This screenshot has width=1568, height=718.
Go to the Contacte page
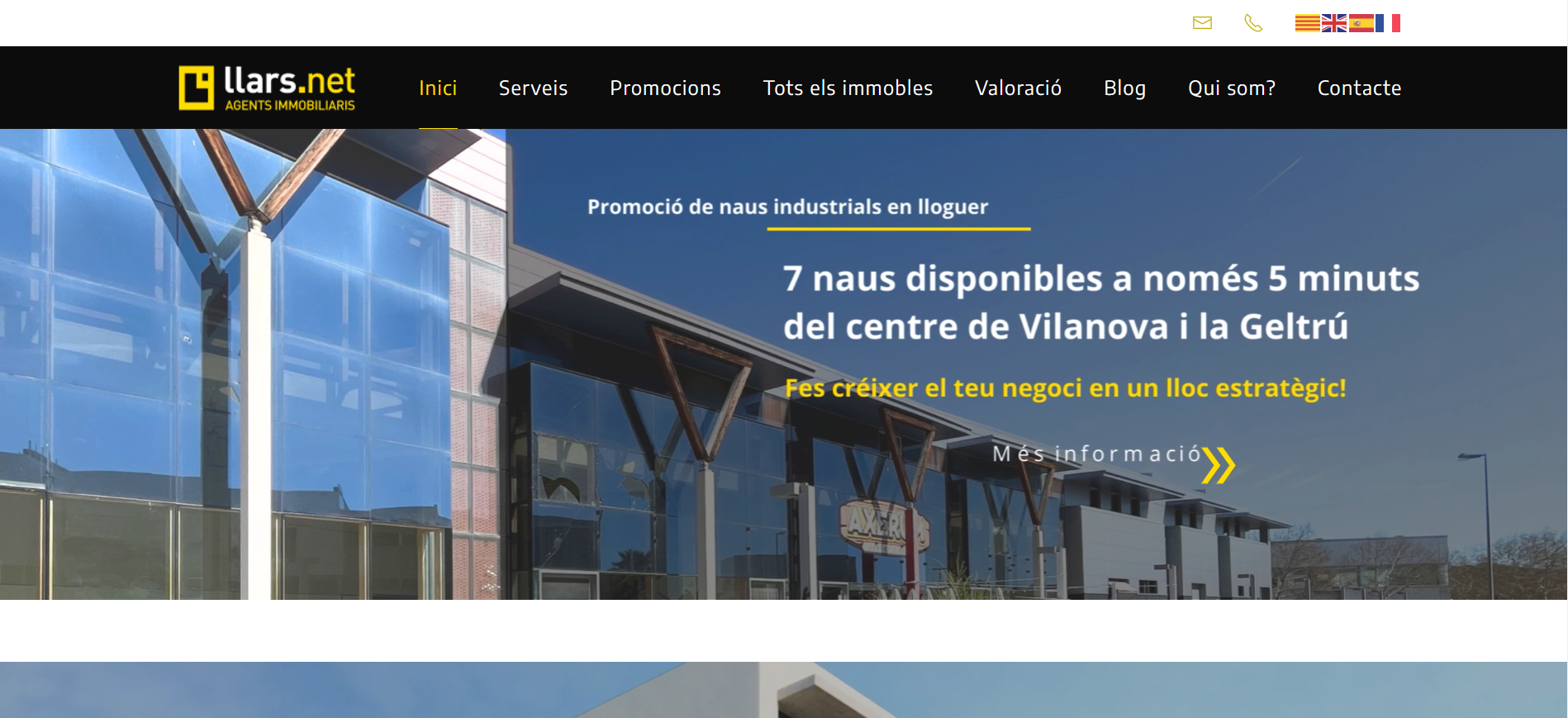pos(1359,88)
